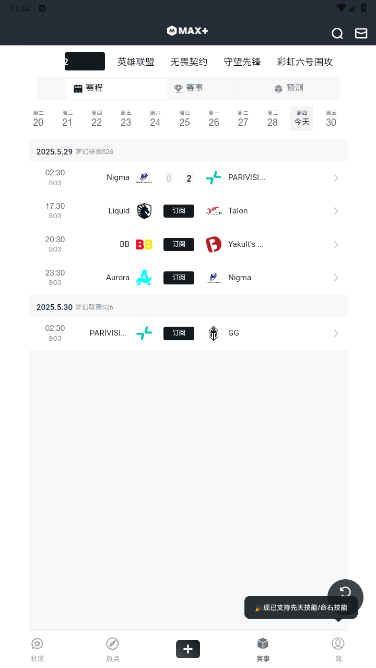
Task: Open the mail inbox icon
Action: click(x=361, y=33)
